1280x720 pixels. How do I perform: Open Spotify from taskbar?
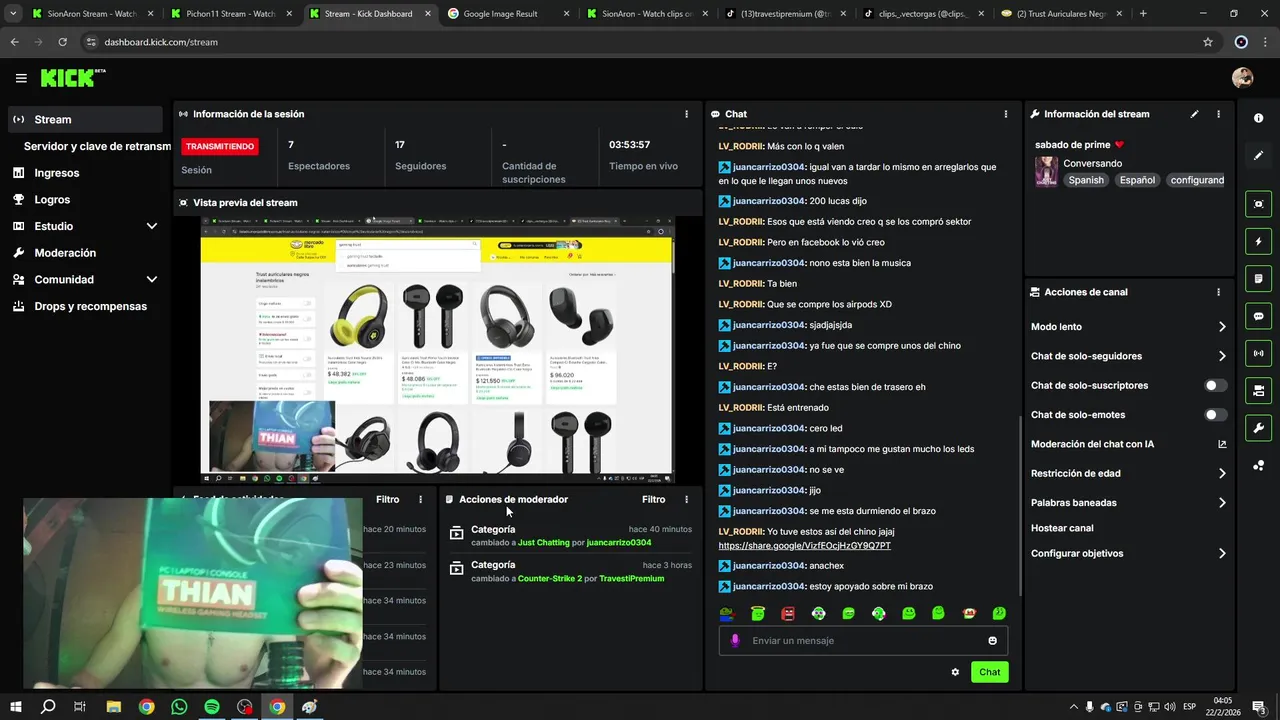click(212, 707)
